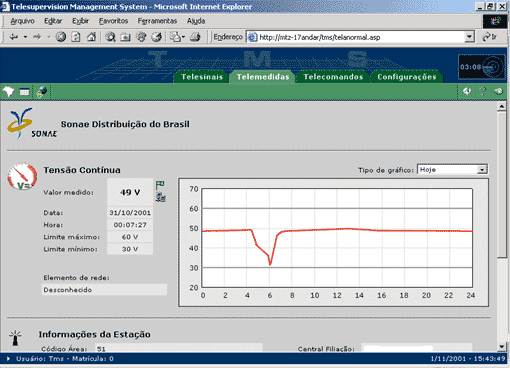Open the Configurações tab
The width and height of the screenshot is (510, 368).
(x=407, y=77)
